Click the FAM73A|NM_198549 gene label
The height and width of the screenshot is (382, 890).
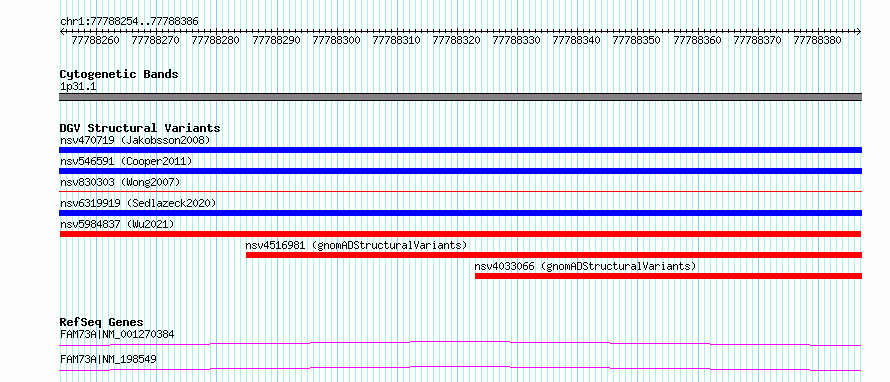tap(108, 359)
